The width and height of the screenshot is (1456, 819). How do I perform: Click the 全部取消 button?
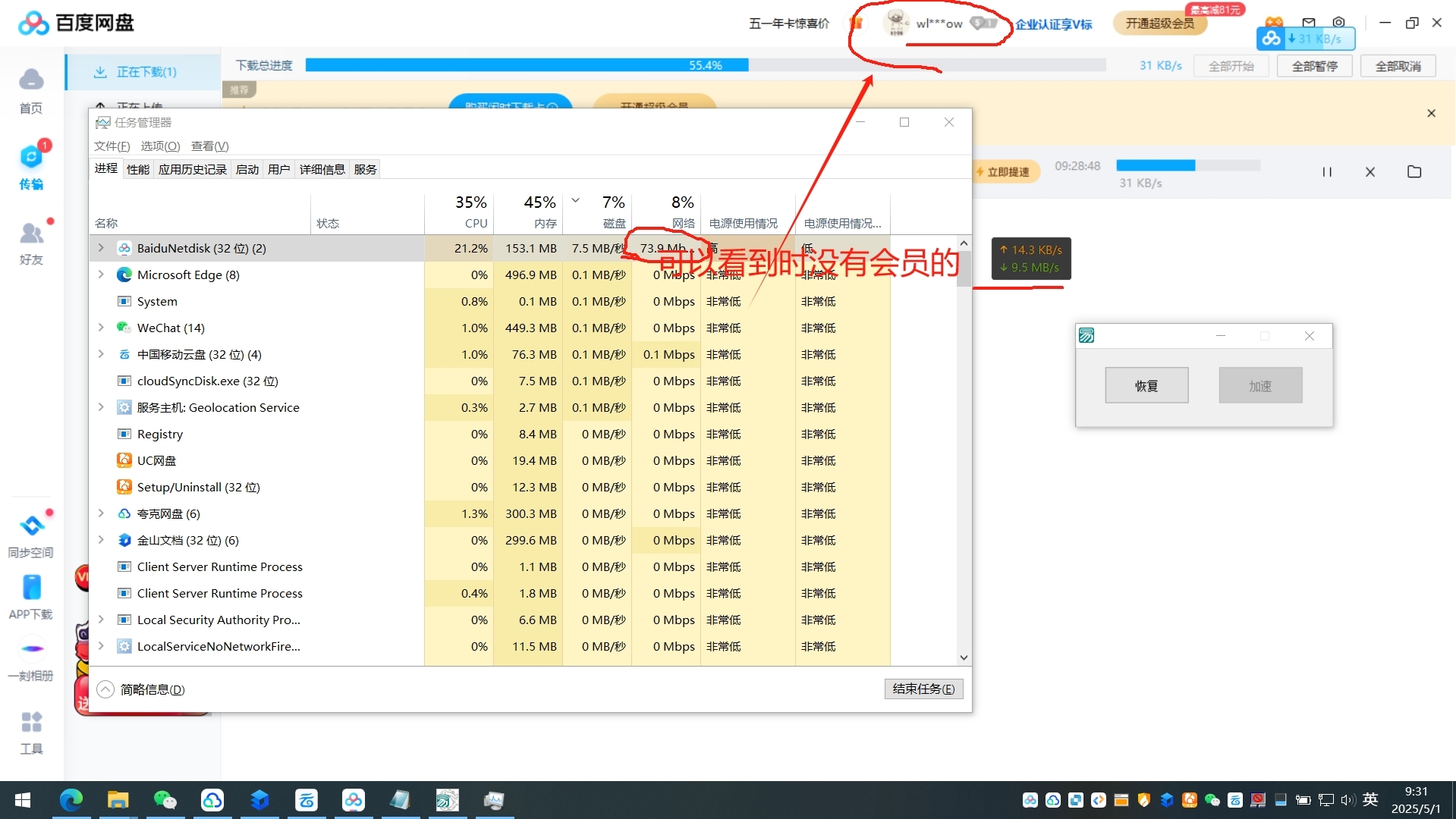[1398, 66]
